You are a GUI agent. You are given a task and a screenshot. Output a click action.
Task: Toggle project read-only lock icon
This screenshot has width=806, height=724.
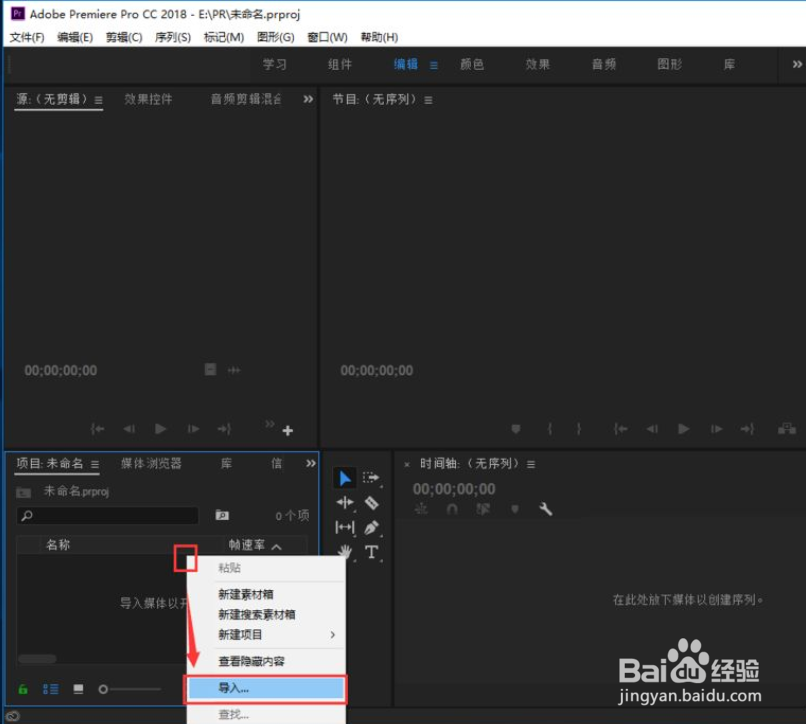[23, 689]
